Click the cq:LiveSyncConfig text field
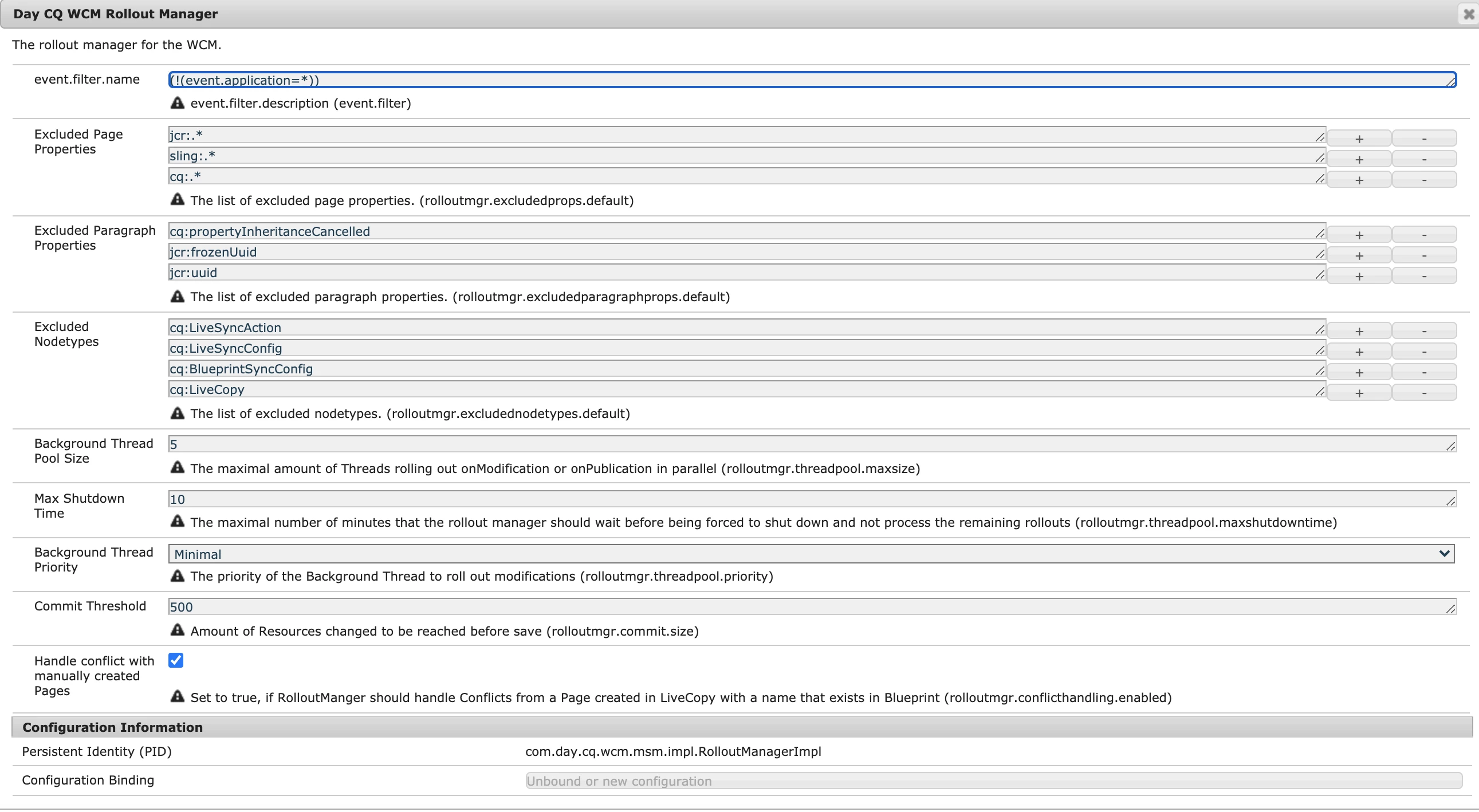This screenshot has width=1479, height=812. (x=746, y=348)
